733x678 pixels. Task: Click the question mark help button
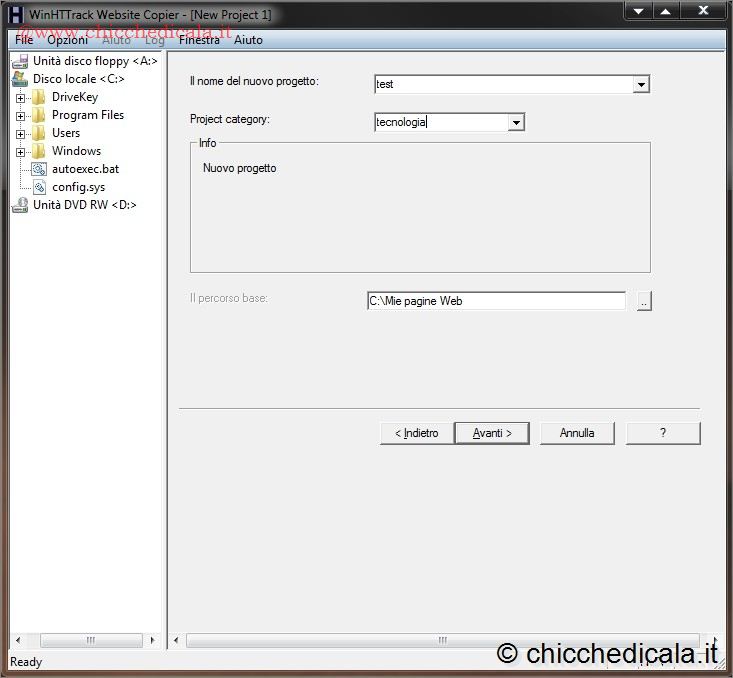(x=663, y=433)
